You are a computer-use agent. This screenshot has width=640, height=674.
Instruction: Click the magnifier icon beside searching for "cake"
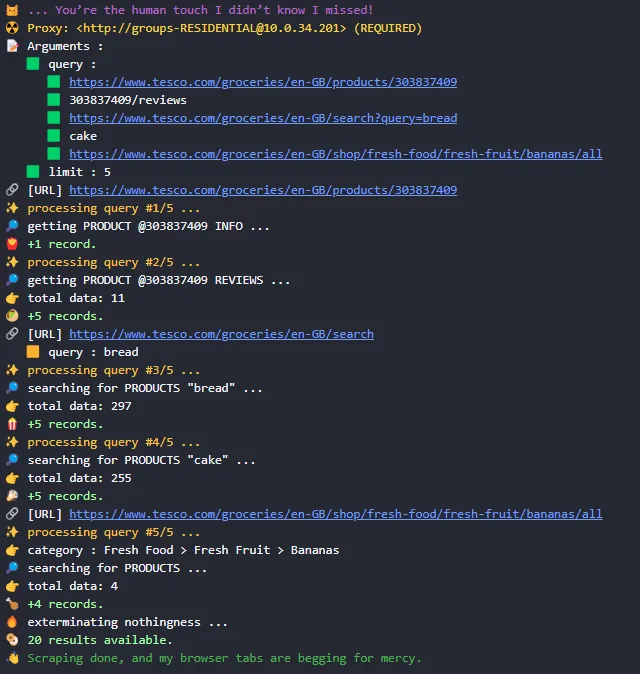pyautogui.click(x=12, y=460)
